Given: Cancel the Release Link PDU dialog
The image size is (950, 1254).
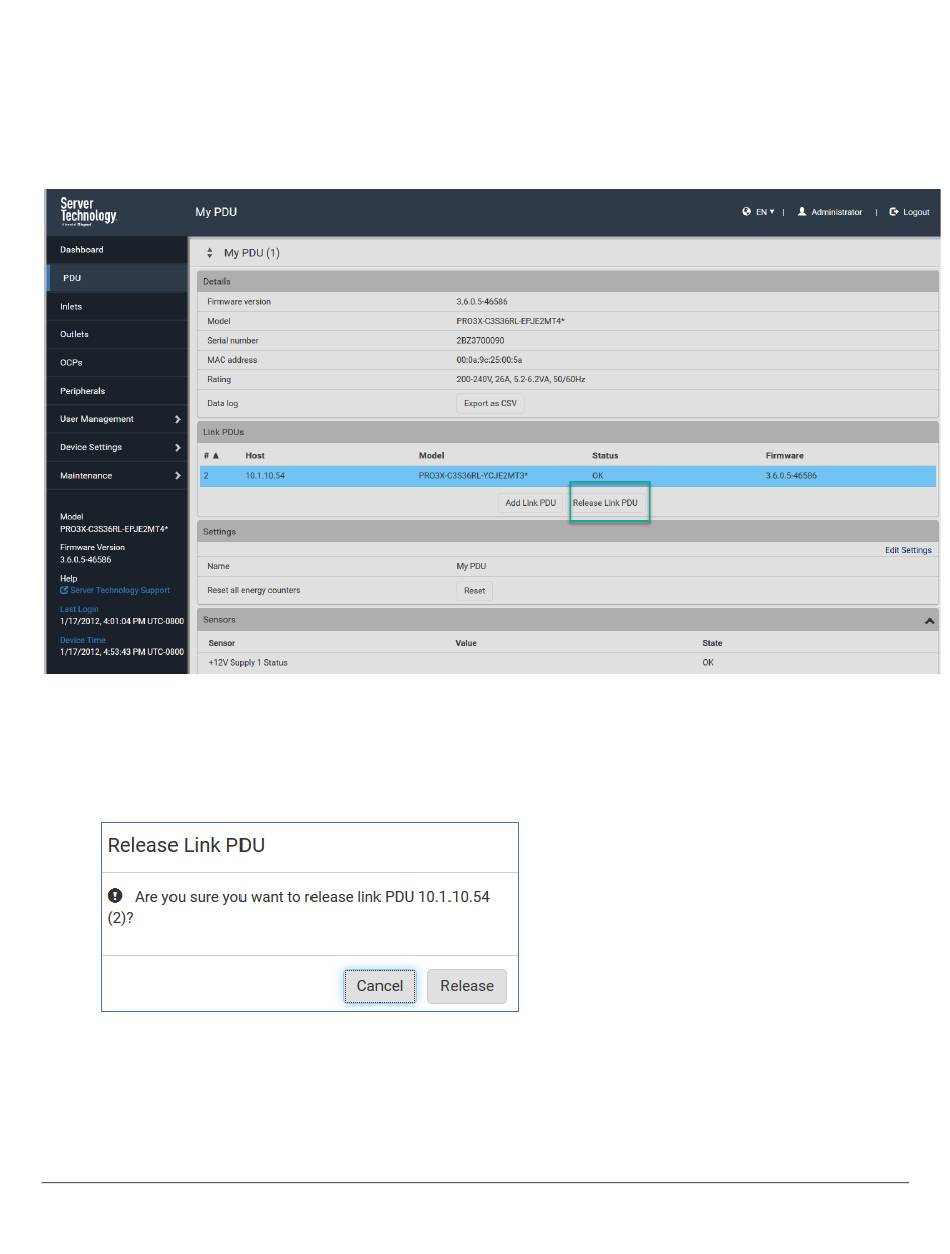Looking at the screenshot, I should (380, 986).
